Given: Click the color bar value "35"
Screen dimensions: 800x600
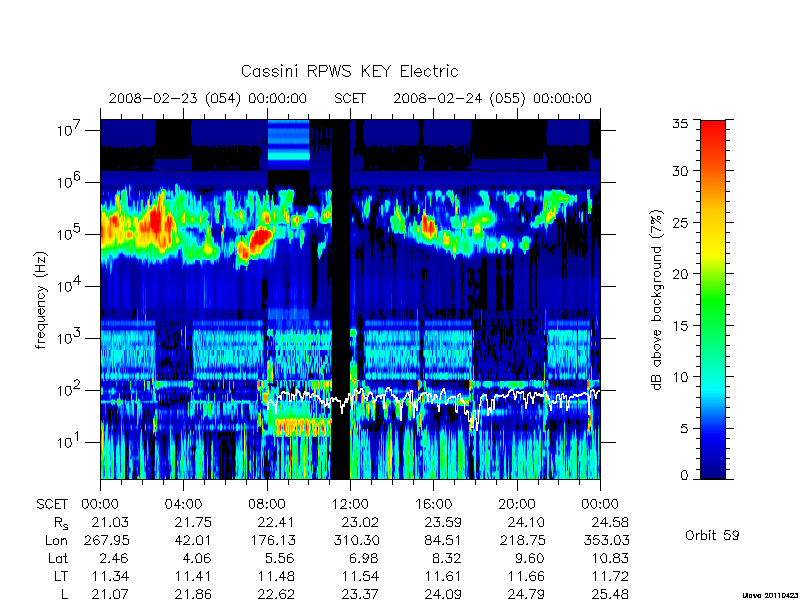Looking at the screenshot, I should 680,123.
